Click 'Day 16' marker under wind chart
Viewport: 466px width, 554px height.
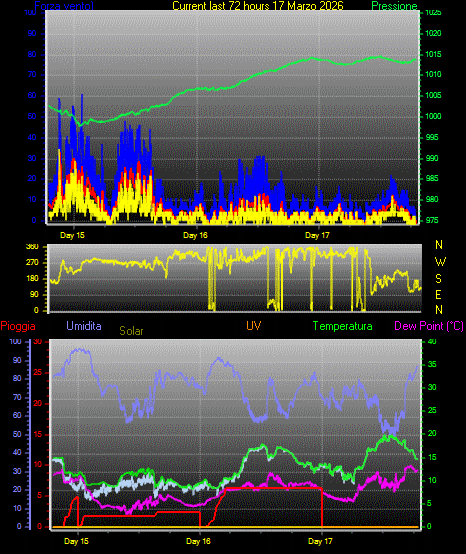[195, 235]
